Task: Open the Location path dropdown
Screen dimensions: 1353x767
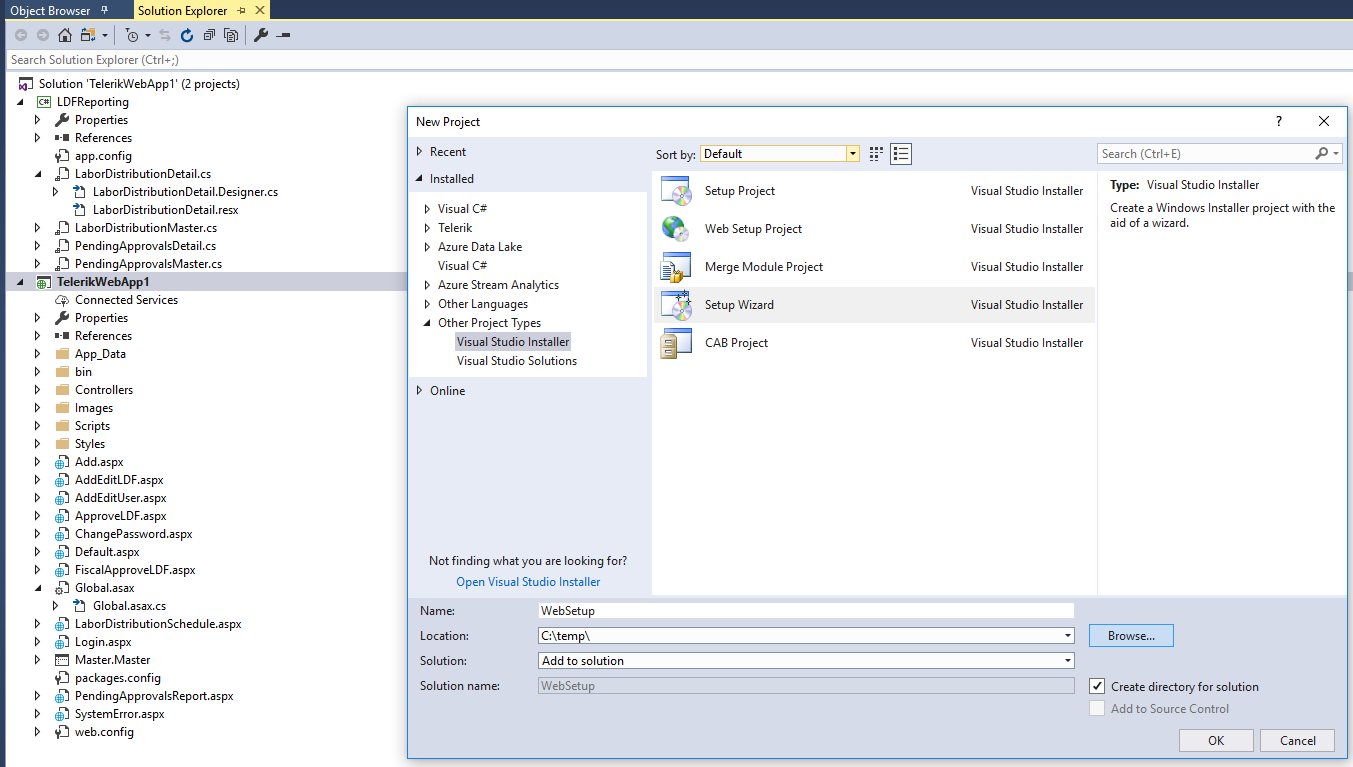Action: coord(1068,636)
